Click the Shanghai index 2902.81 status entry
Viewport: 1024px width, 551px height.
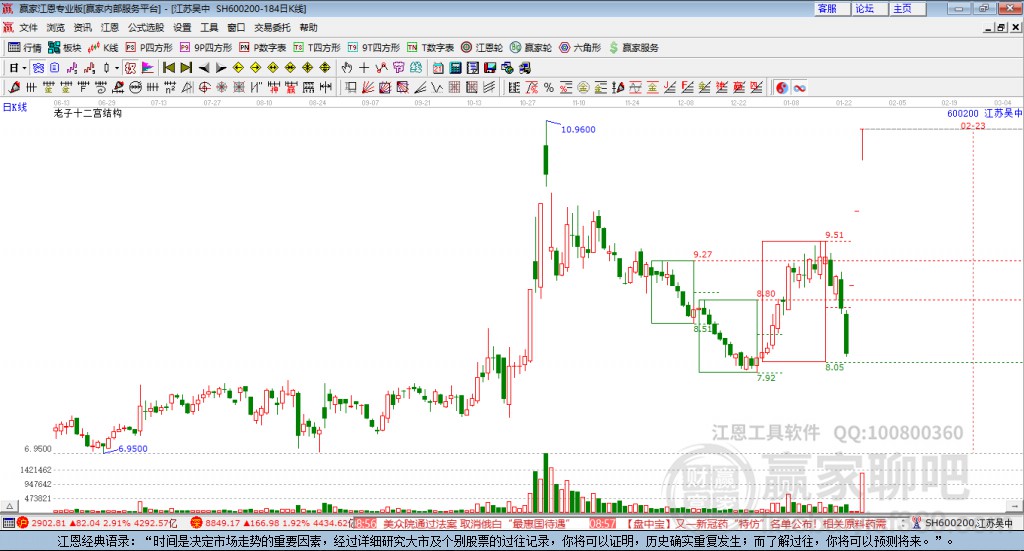pyautogui.click(x=97, y=523)
